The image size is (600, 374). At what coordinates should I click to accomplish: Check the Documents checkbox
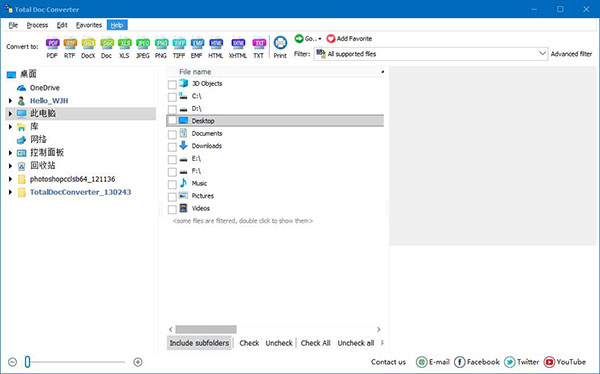172,134
